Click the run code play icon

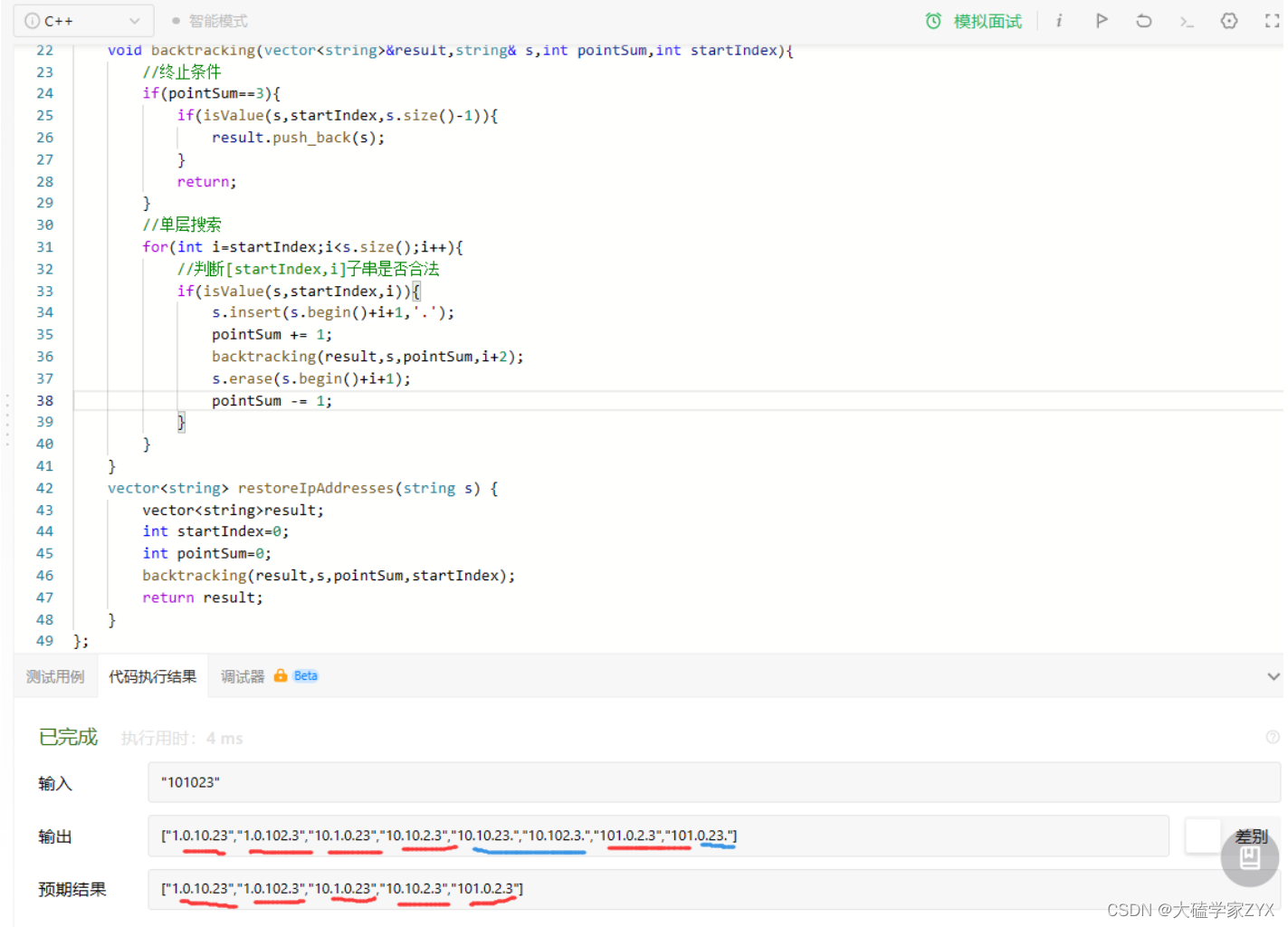pos(1102,20)
